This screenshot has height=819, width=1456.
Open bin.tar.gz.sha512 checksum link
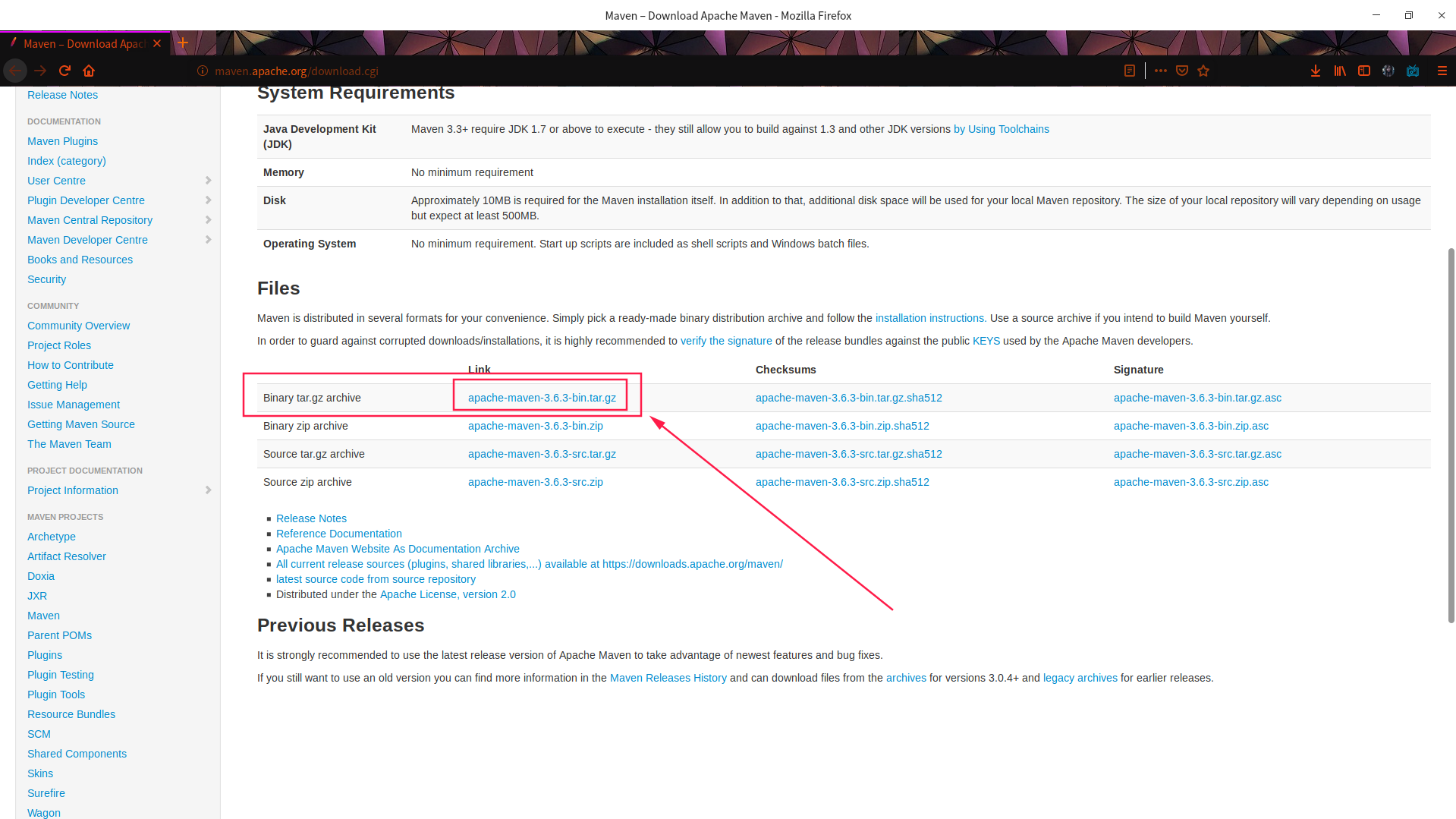click(x=849, y=398)
